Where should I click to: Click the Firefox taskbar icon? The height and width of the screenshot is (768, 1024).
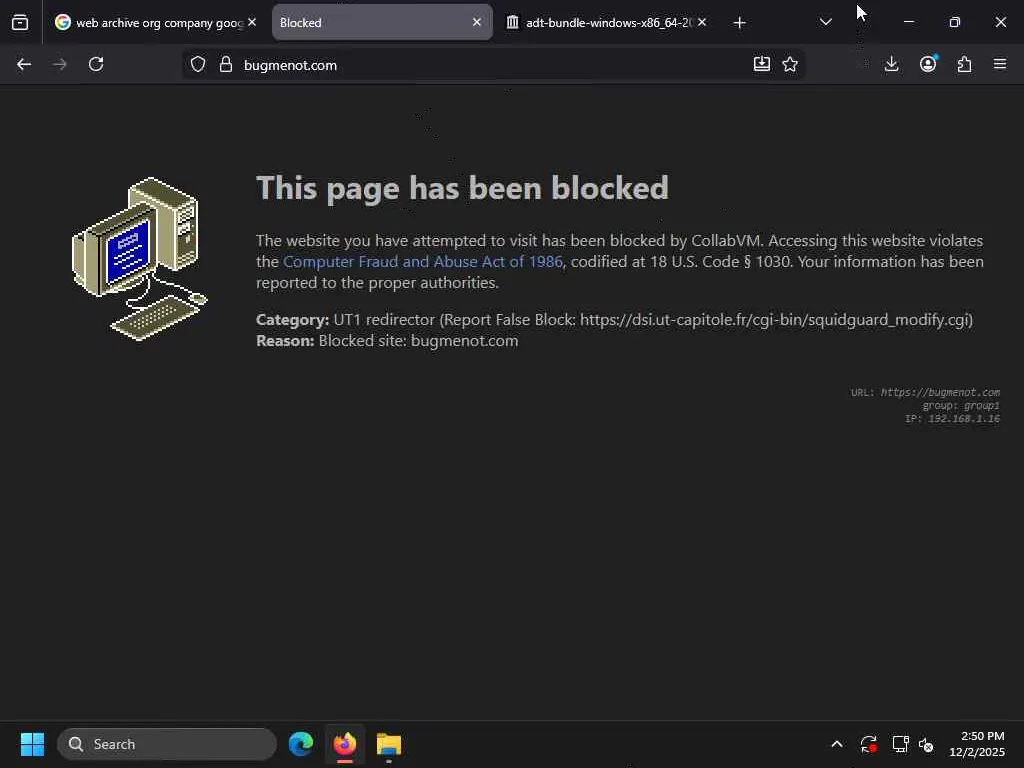pyautogui.click(x=345, y=744)
